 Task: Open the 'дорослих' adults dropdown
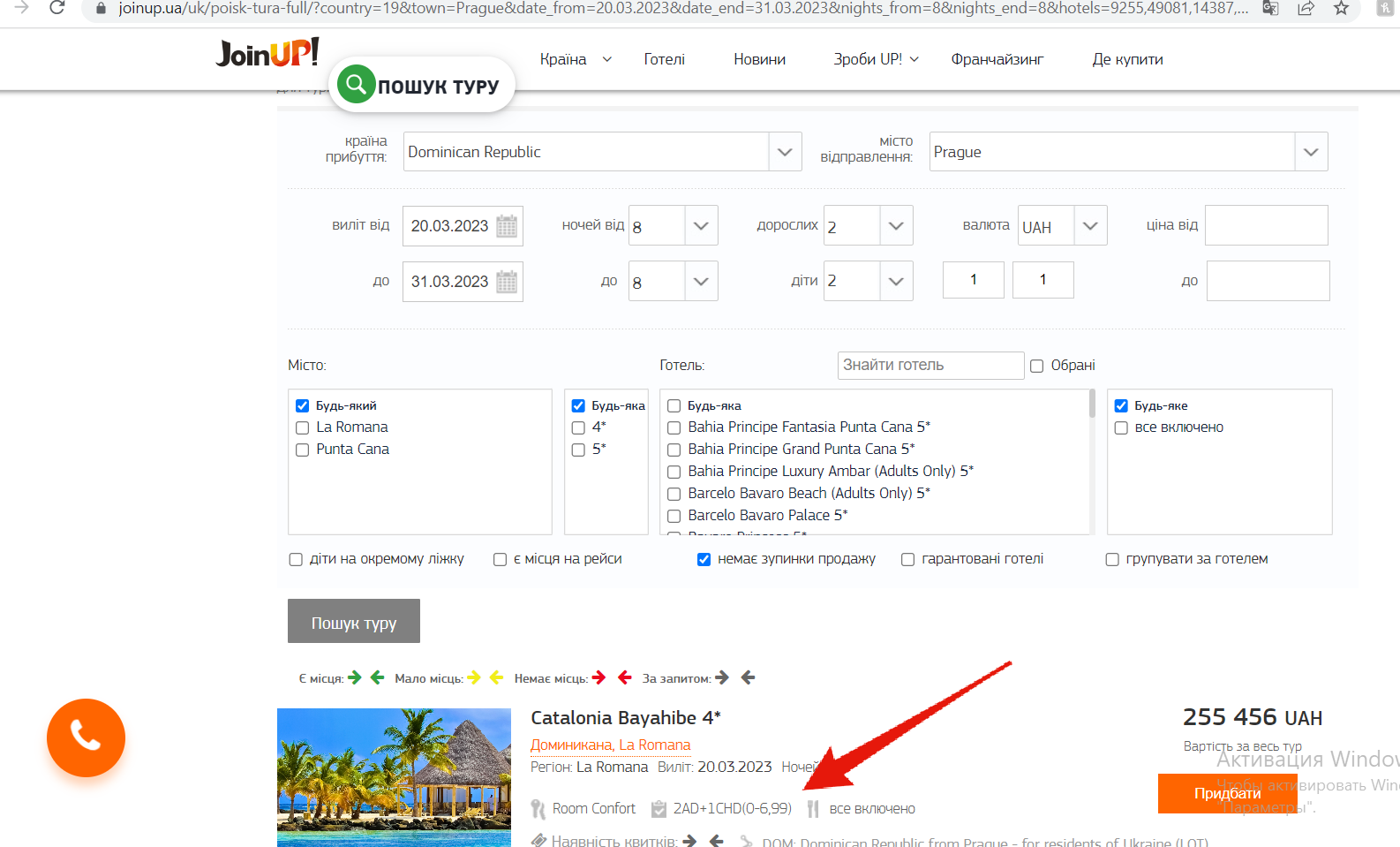click(x=896, y=226)
